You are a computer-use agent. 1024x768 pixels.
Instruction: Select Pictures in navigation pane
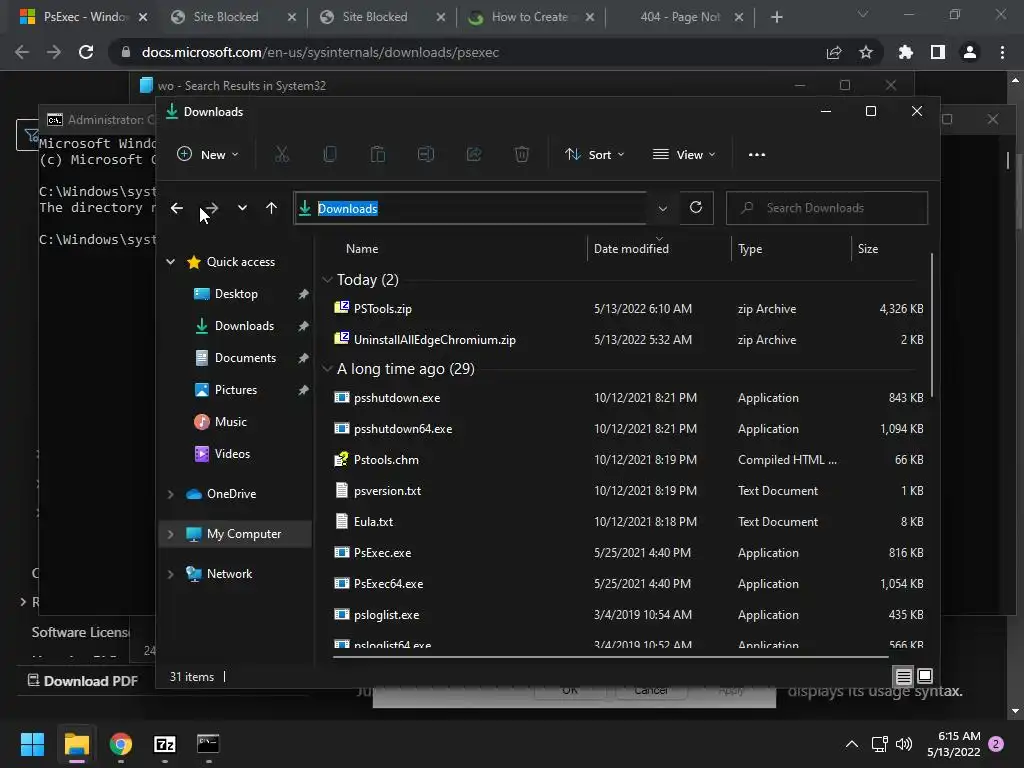point(236,390)
